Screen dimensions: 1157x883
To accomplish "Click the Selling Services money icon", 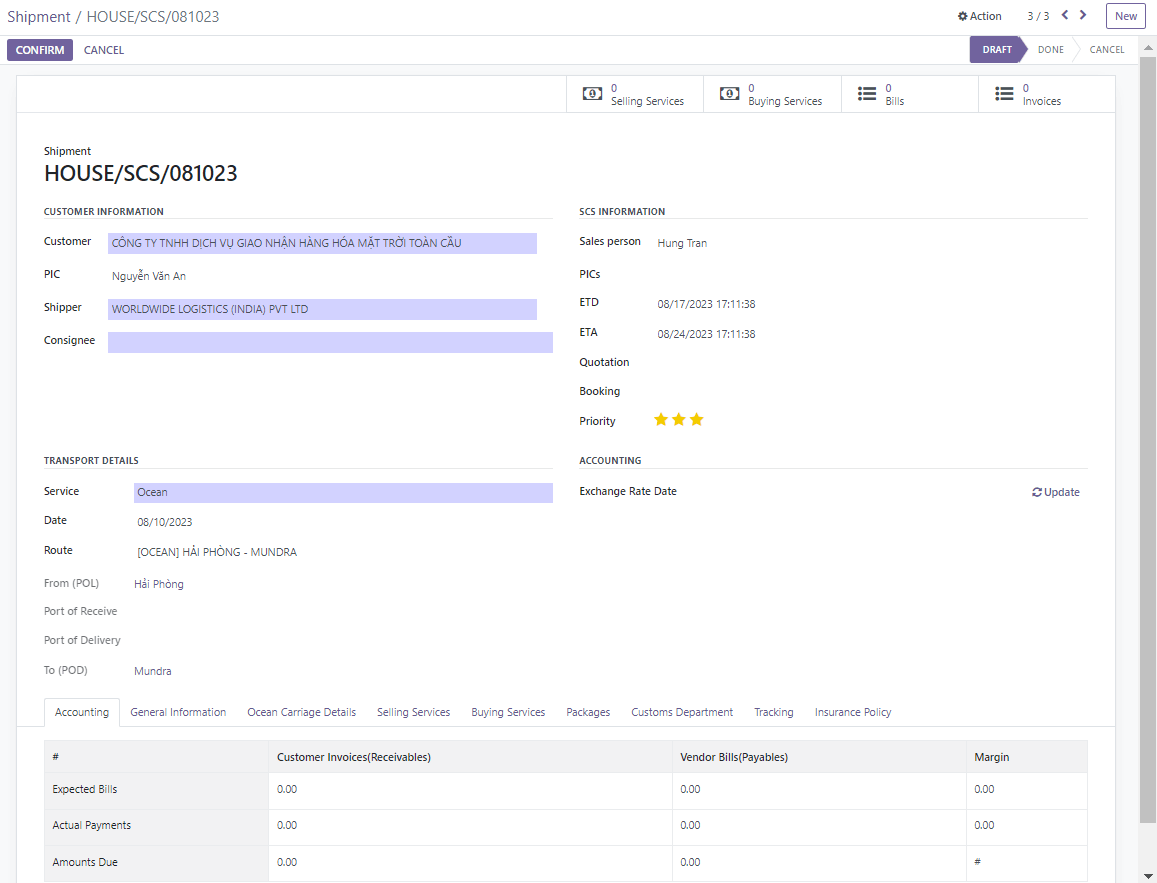I will click(x=592, y=94).
